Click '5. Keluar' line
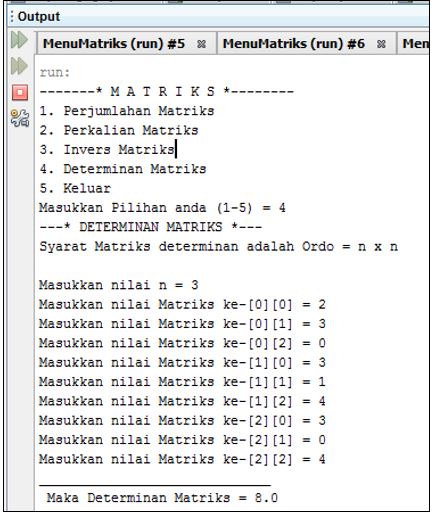The width and height of the screenshot is (438, 520). coord(75,188)
